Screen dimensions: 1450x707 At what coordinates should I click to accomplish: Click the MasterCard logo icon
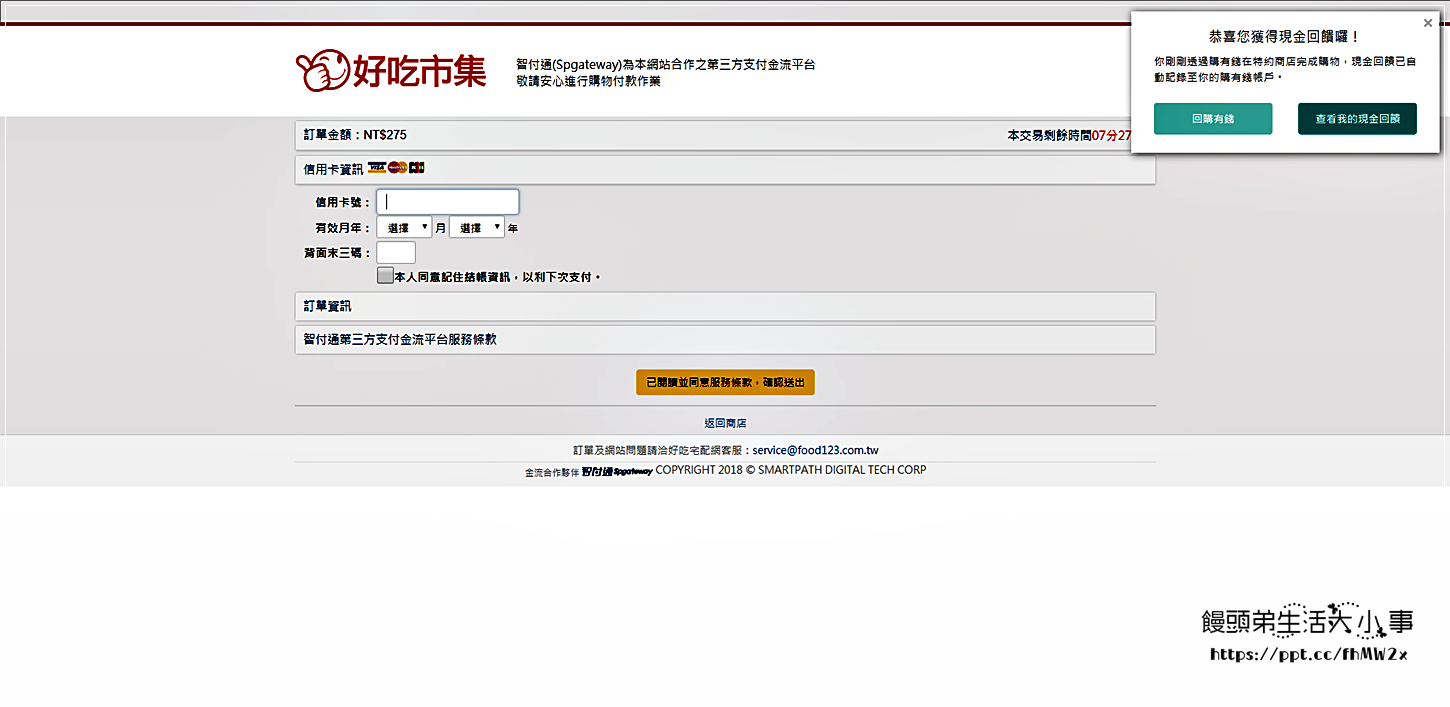(397, 168)
